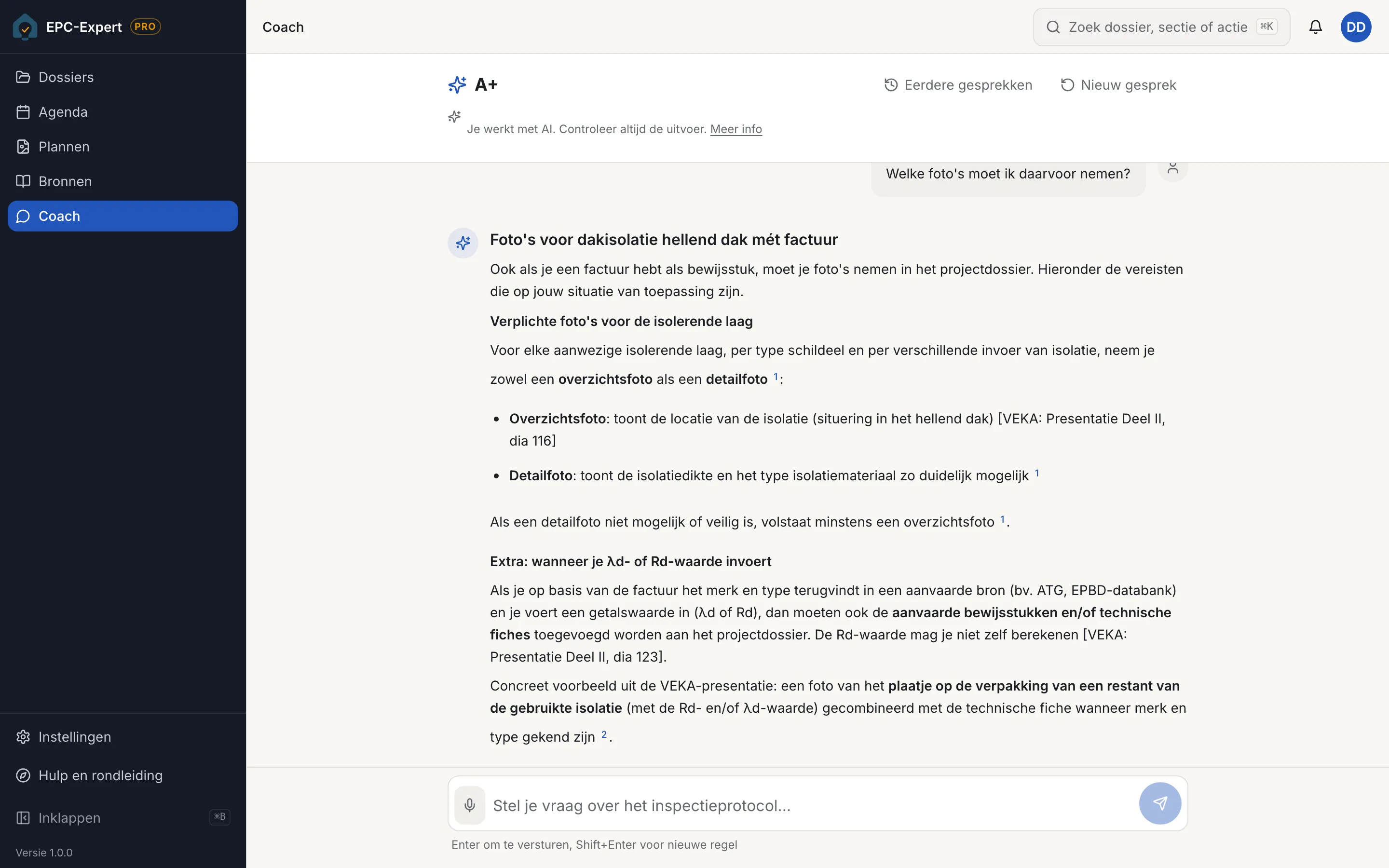Viewport: 1389px width, 868px height.
Task: Click the Meer info link
Action: pyautogui.click(x=736, y=129)
